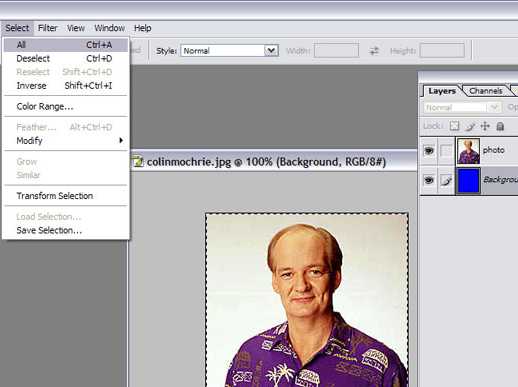The image size is (518, 387).
Task: Click the lock position move icon
Action: (x=485, y=126)
